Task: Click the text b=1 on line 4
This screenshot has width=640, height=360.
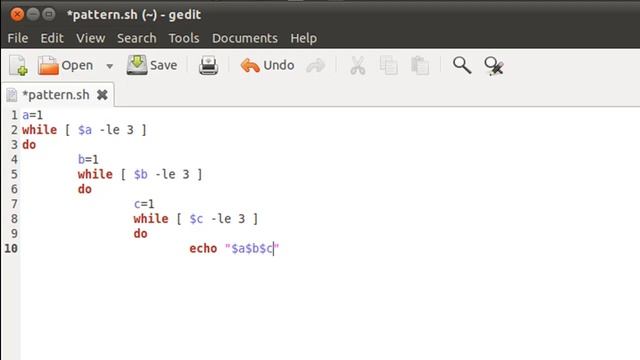Action: [x=88, y=159]
